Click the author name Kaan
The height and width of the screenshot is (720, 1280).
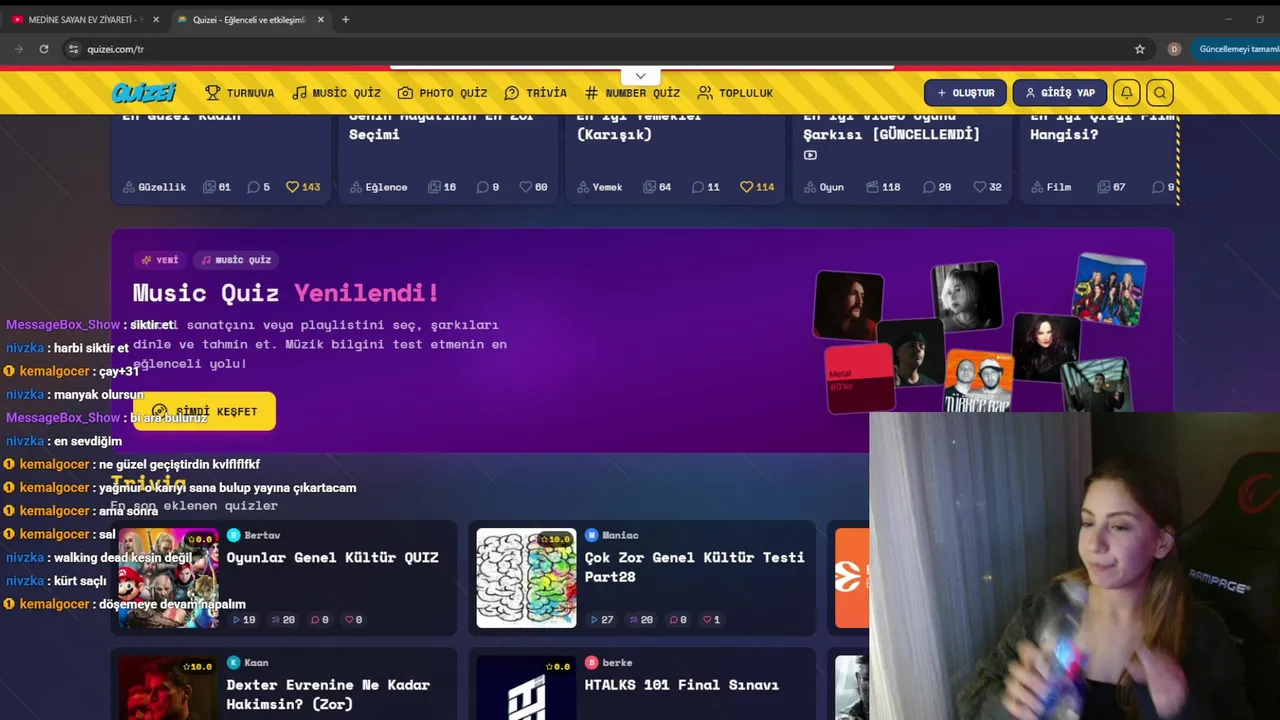click(x=256, y=662)
